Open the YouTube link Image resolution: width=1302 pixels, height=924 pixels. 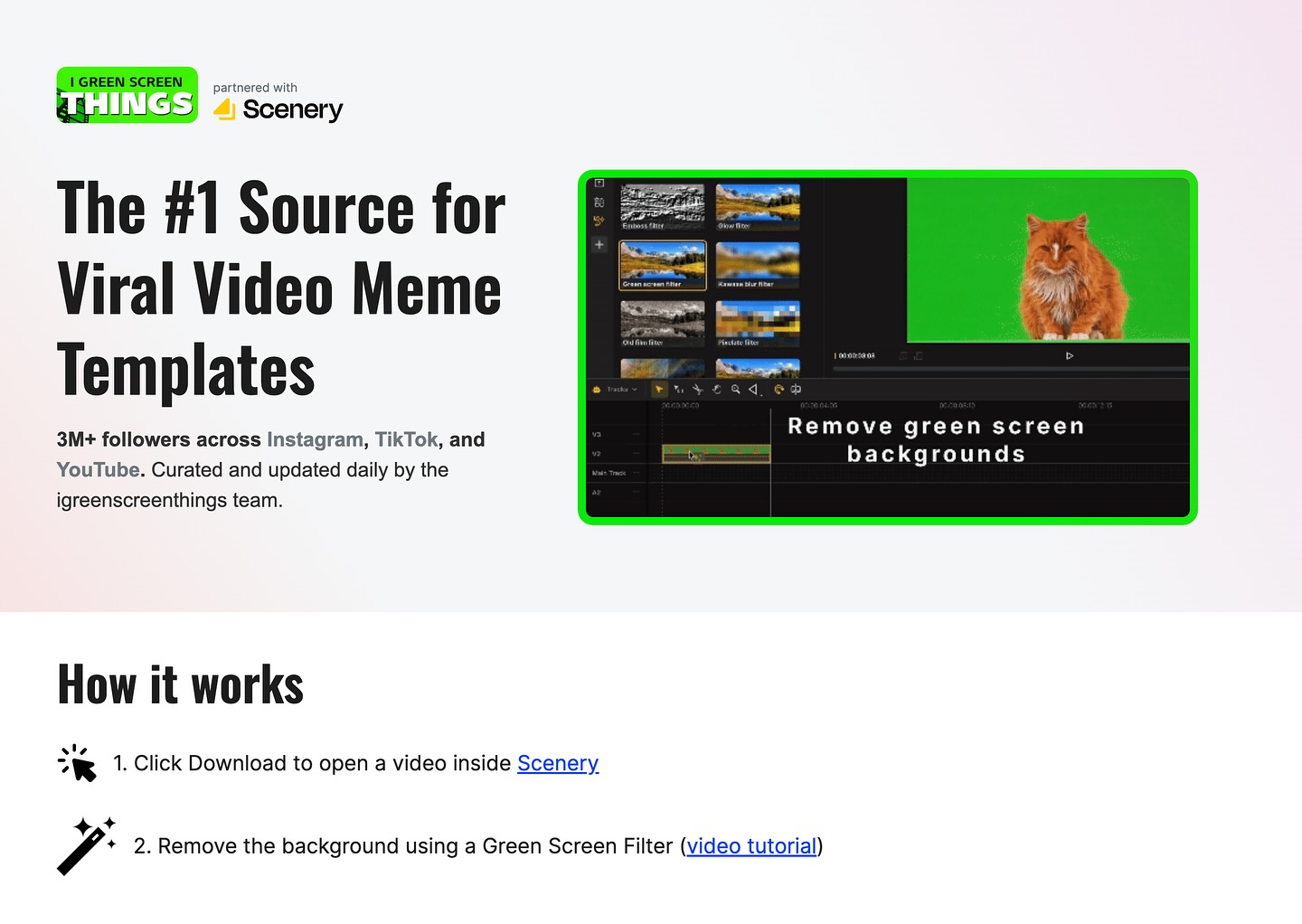click(98, 470)
